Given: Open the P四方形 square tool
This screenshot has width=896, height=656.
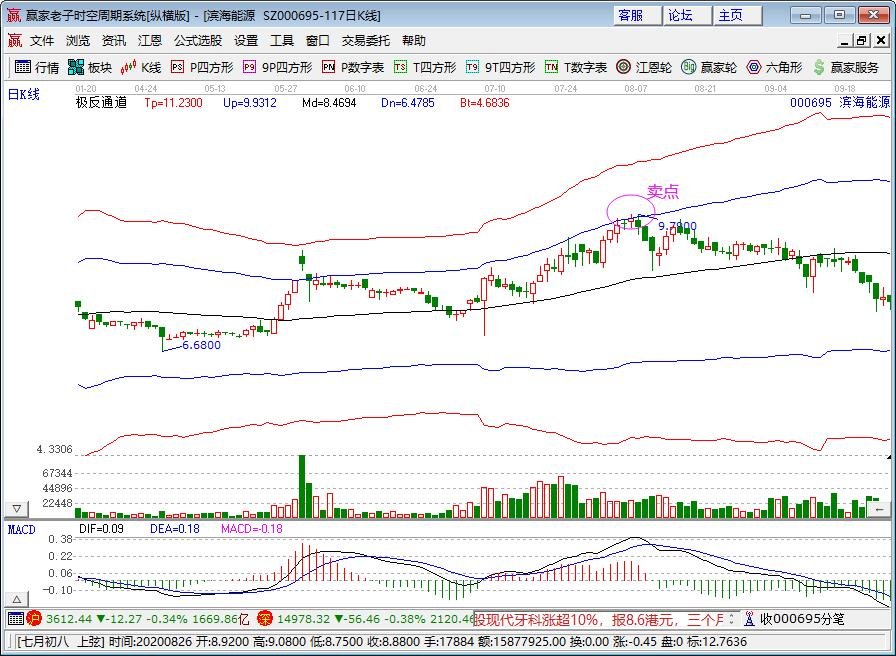Looking at the screenshot, I should pos(203,67).
